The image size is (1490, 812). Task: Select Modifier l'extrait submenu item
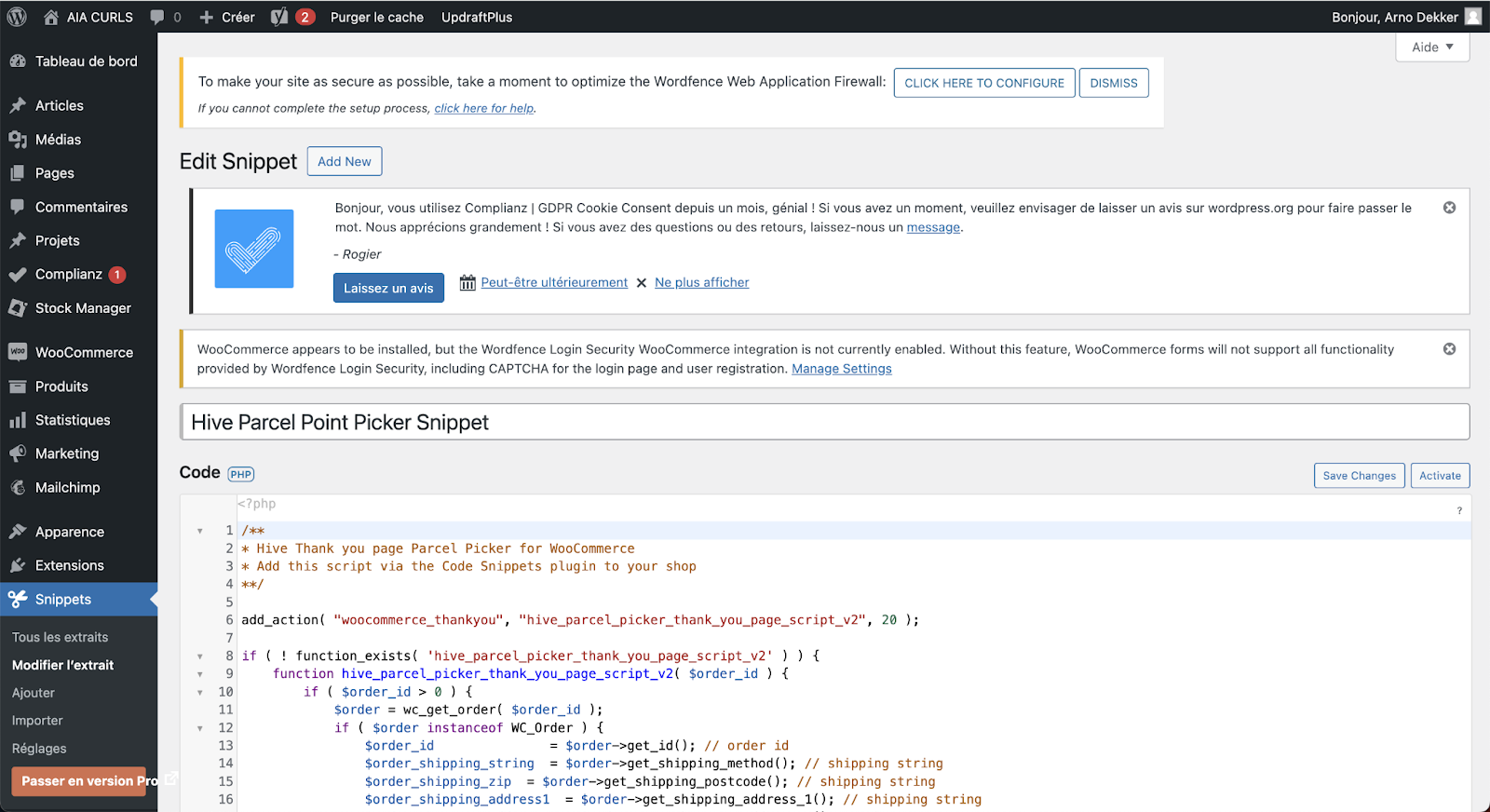(x=62, y=665)
